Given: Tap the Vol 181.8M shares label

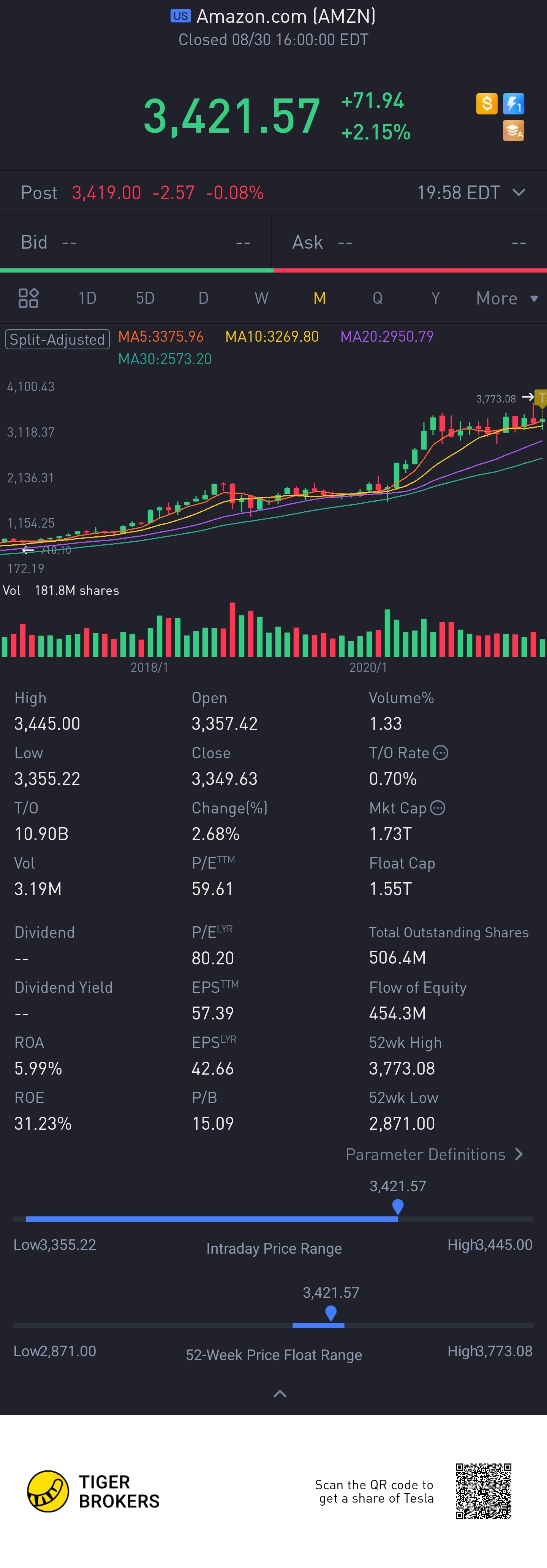Looking at the screenshot, I should (x=61, y=590).
